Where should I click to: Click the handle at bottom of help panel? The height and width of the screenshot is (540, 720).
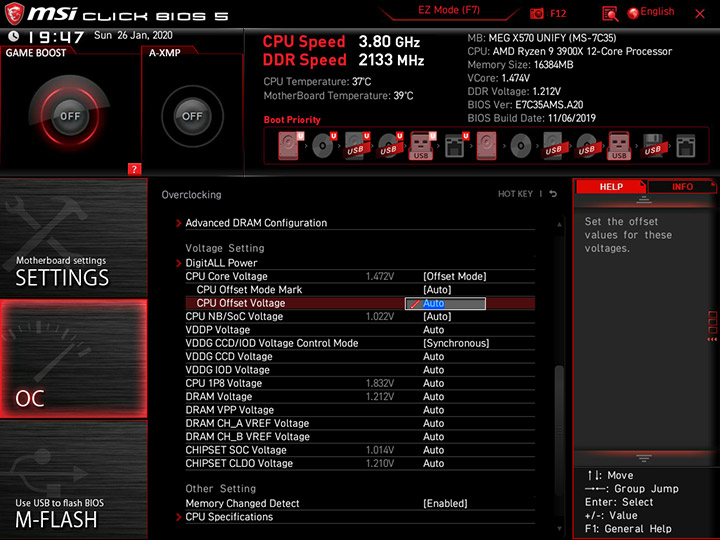tap(644, 458)
